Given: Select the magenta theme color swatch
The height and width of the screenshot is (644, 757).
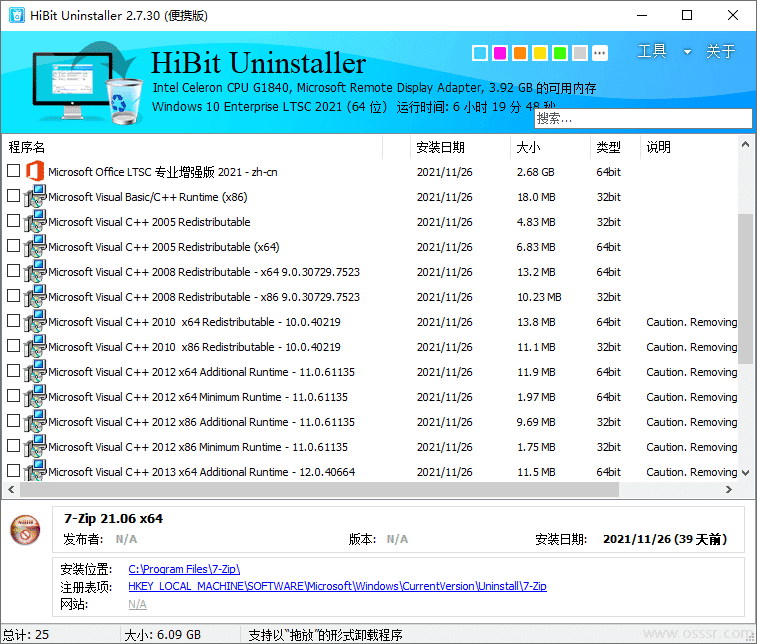Looking at the screenshot, I should click(500, 53).
